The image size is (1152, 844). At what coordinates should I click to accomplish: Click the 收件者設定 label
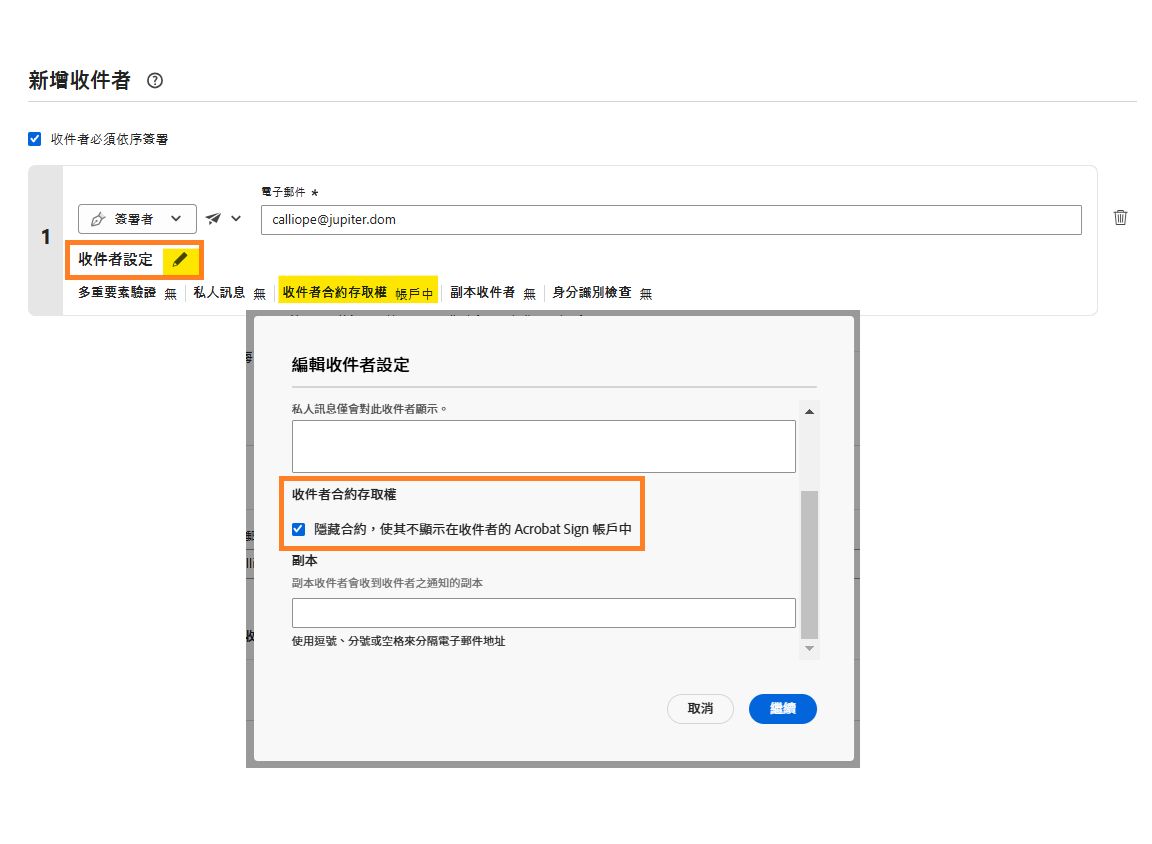pos(115,259)
